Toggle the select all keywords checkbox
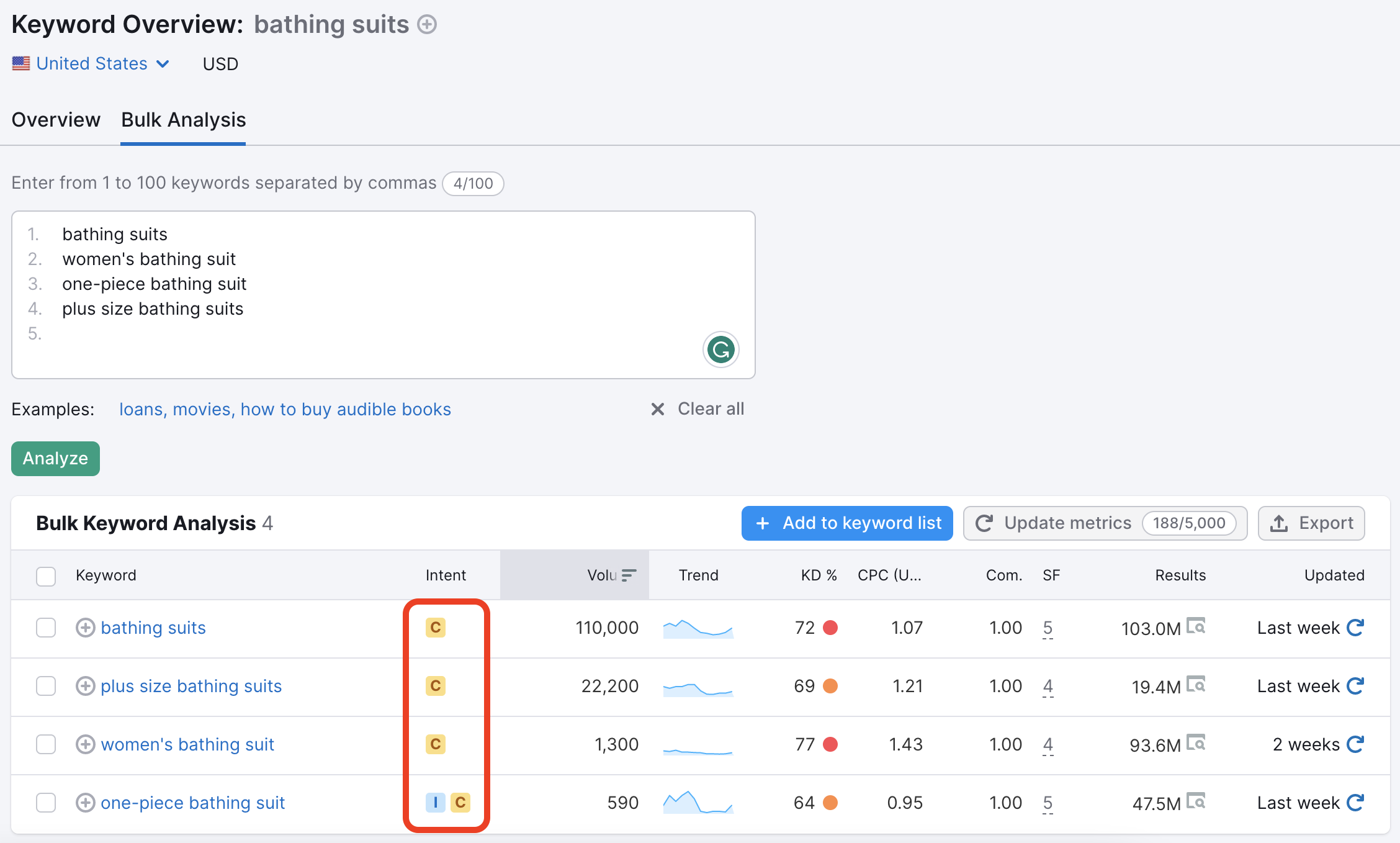This screenshot has width=1400, height=843. [45, 574]
